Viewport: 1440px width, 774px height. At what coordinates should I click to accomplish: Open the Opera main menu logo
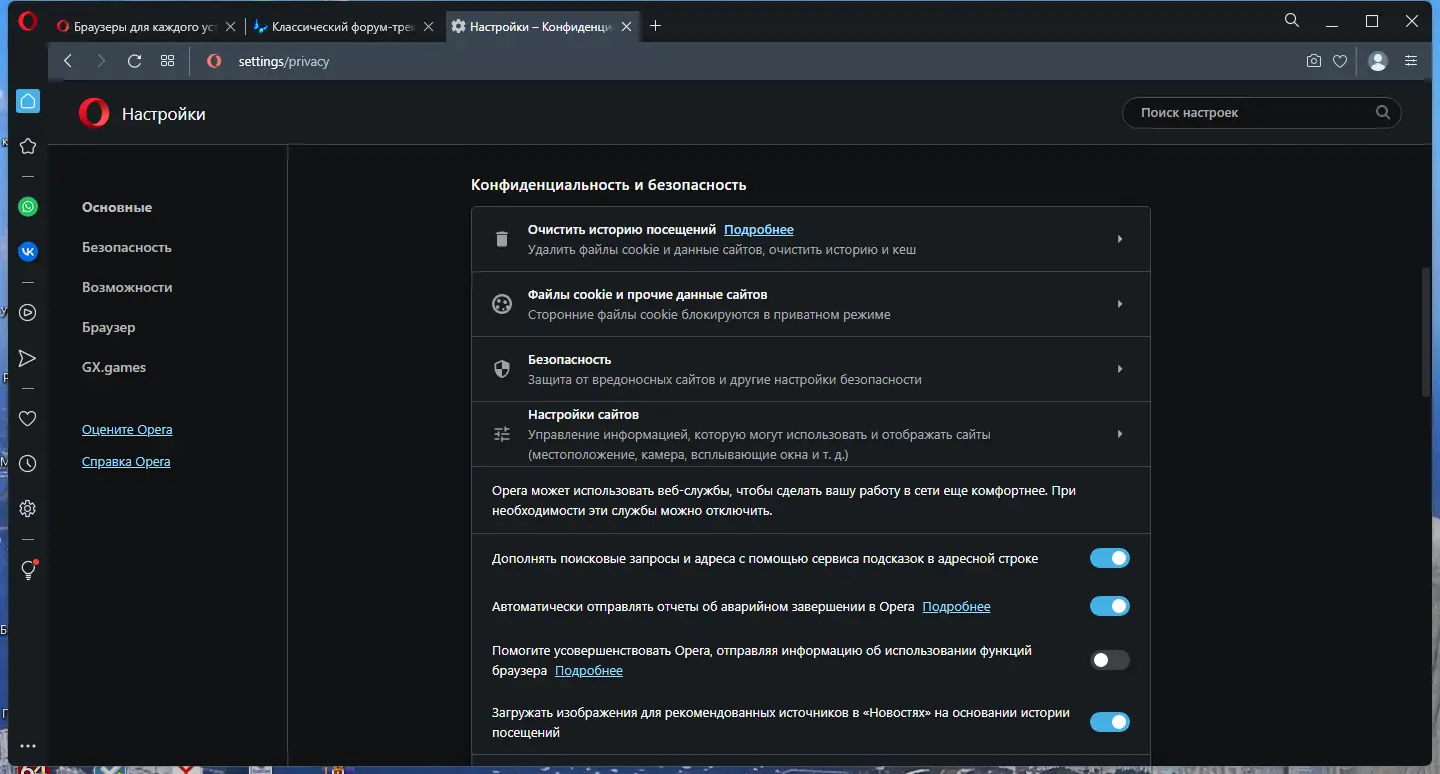[27, 21]
